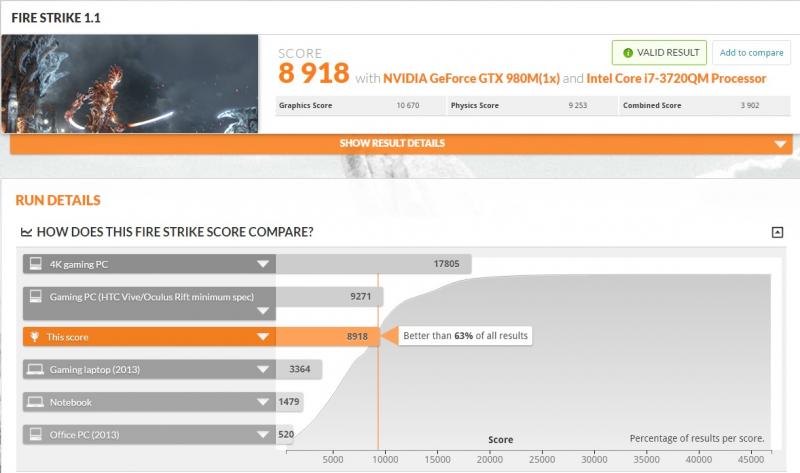Click the Graphics Score value 10 670
Image resolution: width=800 pixels, height=473 pixels.
(408, 106)
